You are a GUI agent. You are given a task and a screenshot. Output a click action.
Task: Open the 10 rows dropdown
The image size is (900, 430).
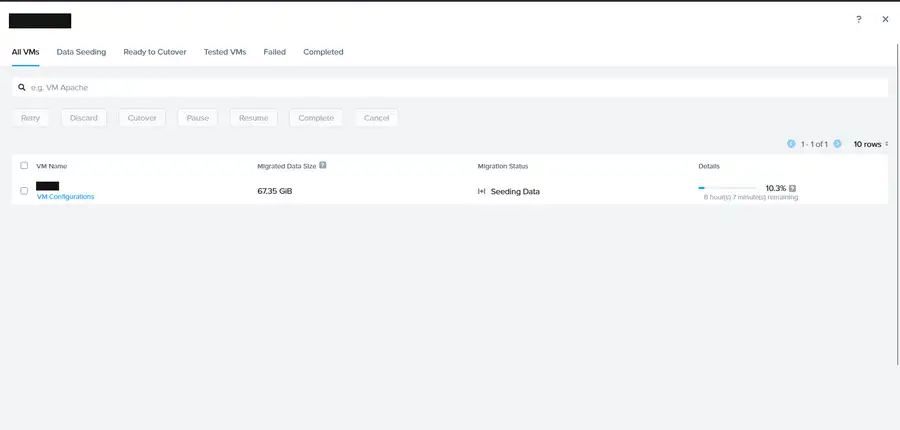[x=871, y=144]
